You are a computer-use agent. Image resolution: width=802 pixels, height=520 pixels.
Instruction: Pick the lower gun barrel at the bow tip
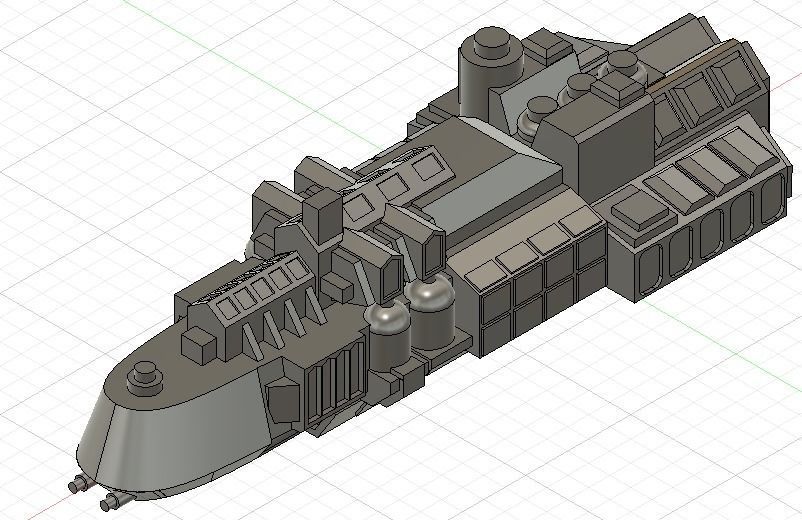click(x=113, y=502)
